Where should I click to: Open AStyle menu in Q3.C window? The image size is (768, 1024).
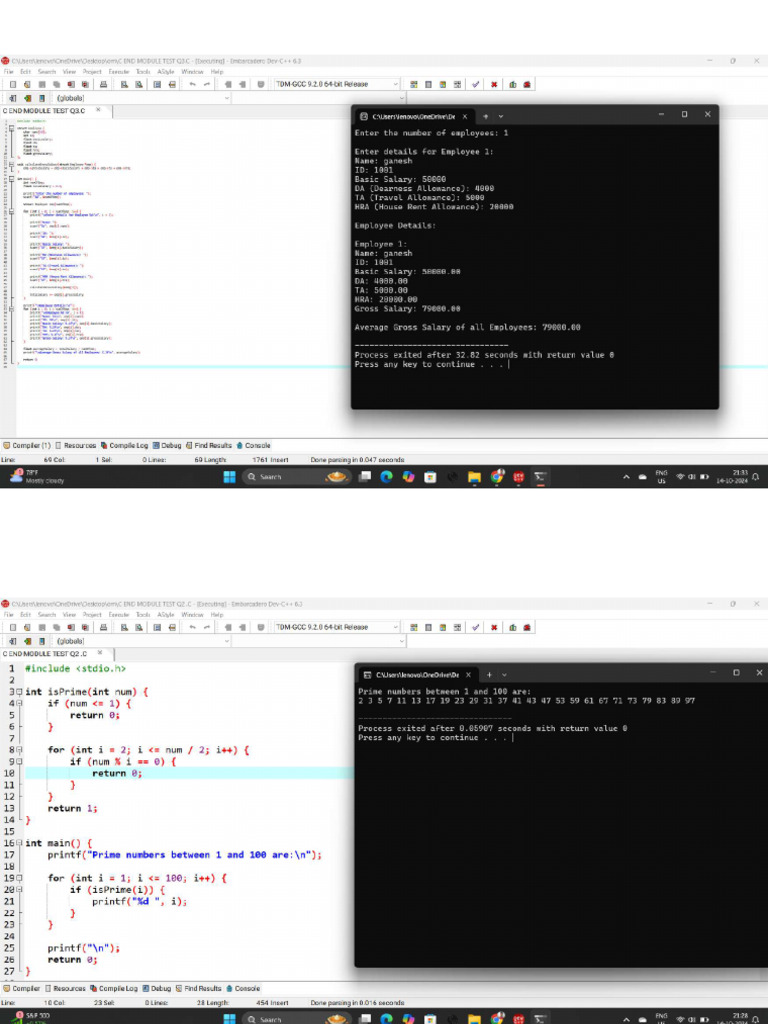click(x=166, y=72)
